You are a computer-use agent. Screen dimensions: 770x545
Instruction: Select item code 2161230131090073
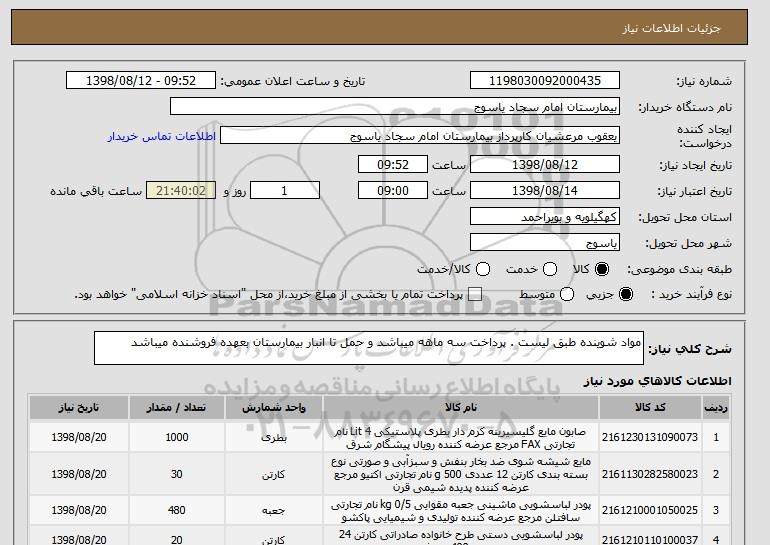point(650,437)
